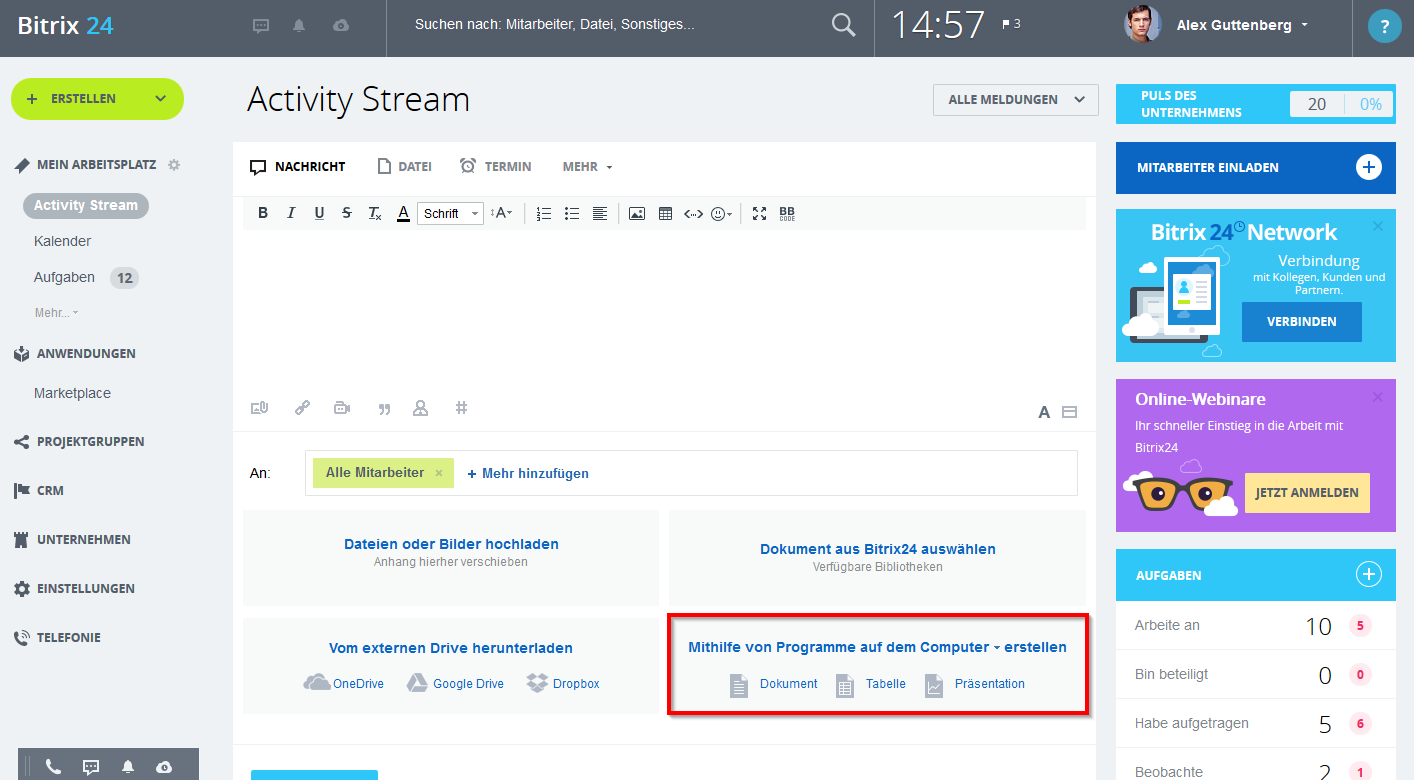The image size is (1414, 780).
Task: Attach a video recording to the post
Action: 342,407
